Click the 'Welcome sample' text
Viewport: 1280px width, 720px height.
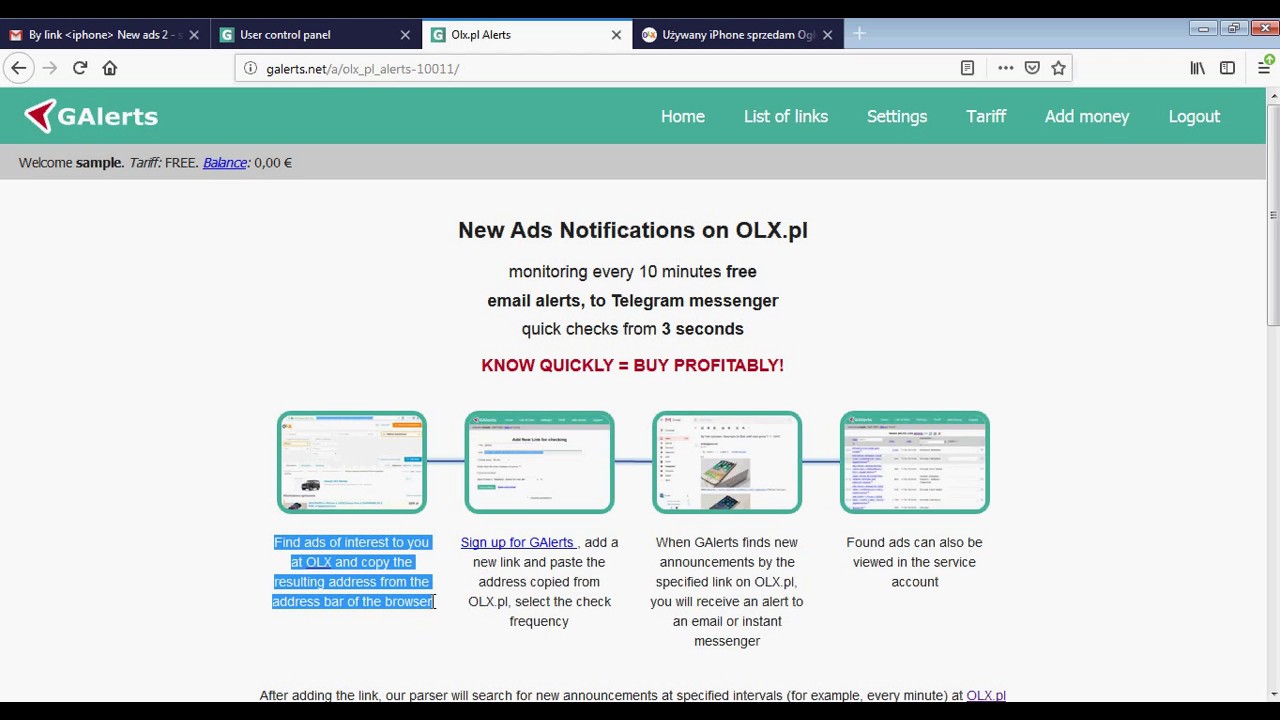coord(71,162)
